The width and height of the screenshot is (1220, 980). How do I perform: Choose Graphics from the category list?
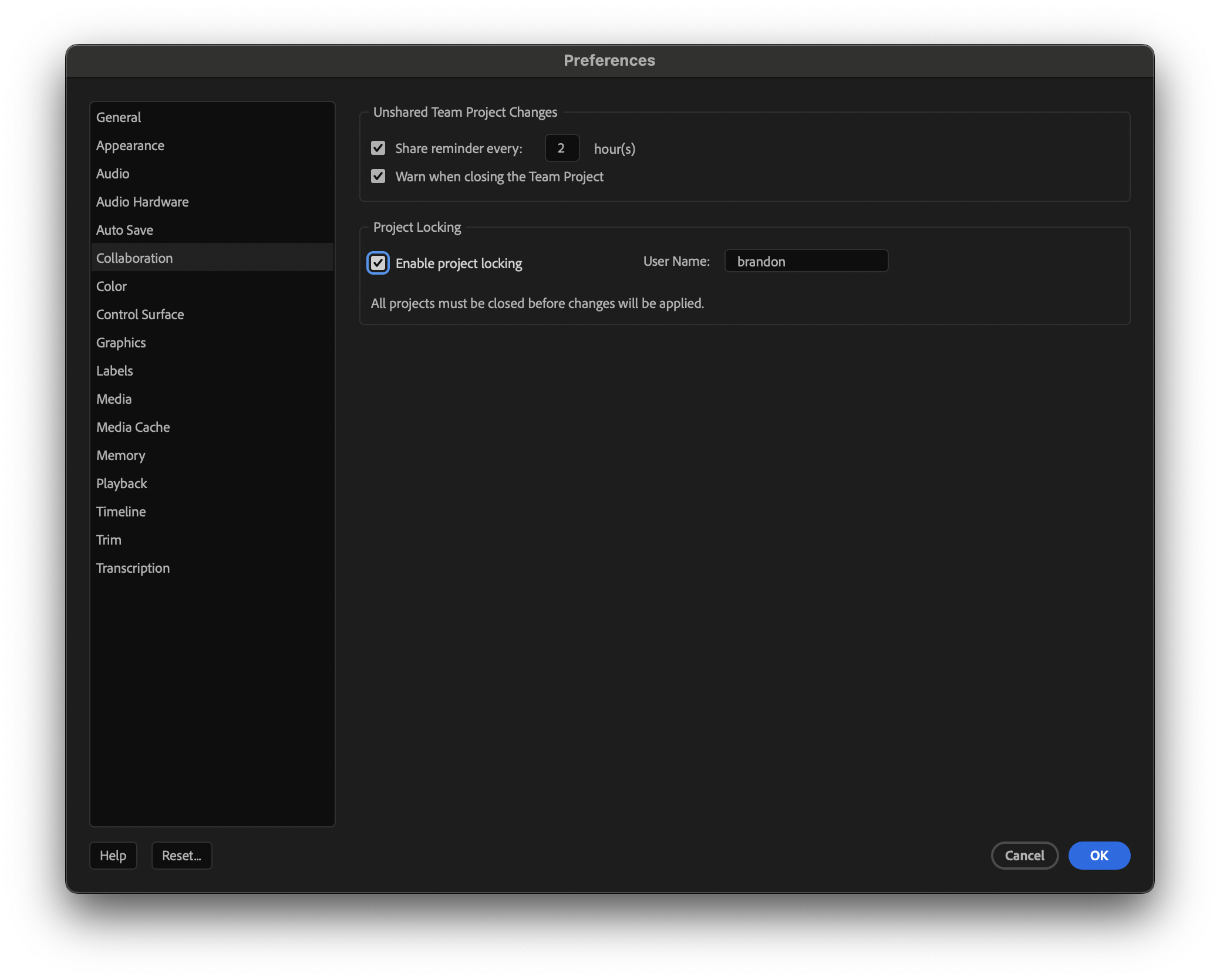[121, 343]
